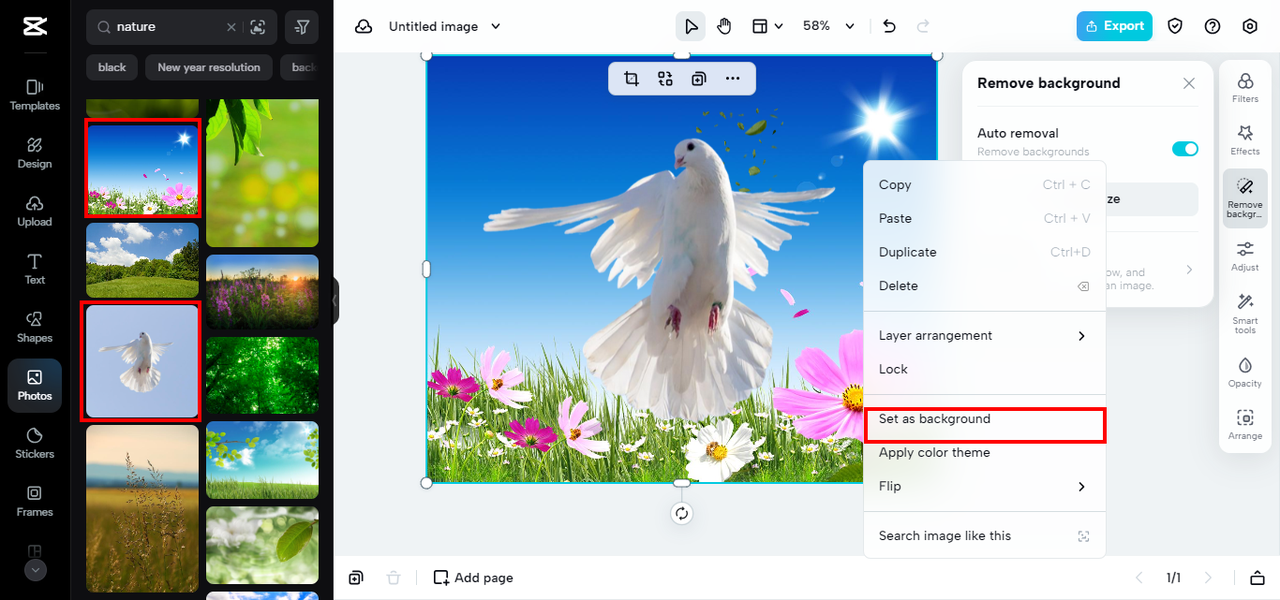This screenshot has height=600, width=1280.
Task: Click the shield privacy icon
Action: pyautogui.click(x=1175, y=27)
